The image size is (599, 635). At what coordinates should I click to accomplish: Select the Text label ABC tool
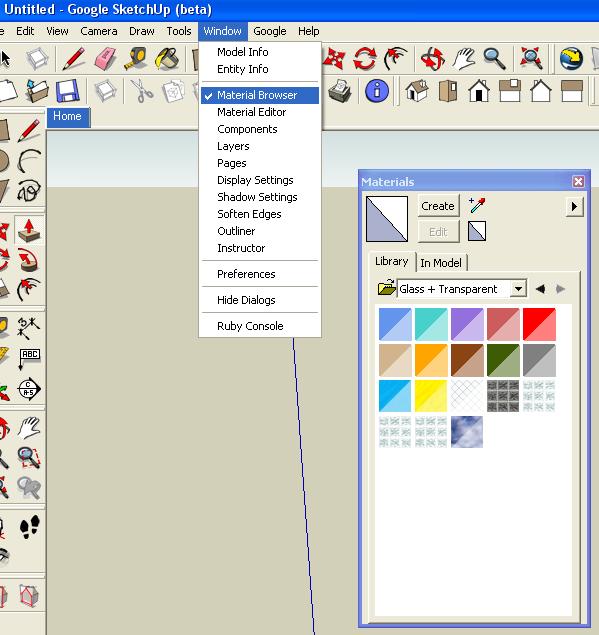30,359
